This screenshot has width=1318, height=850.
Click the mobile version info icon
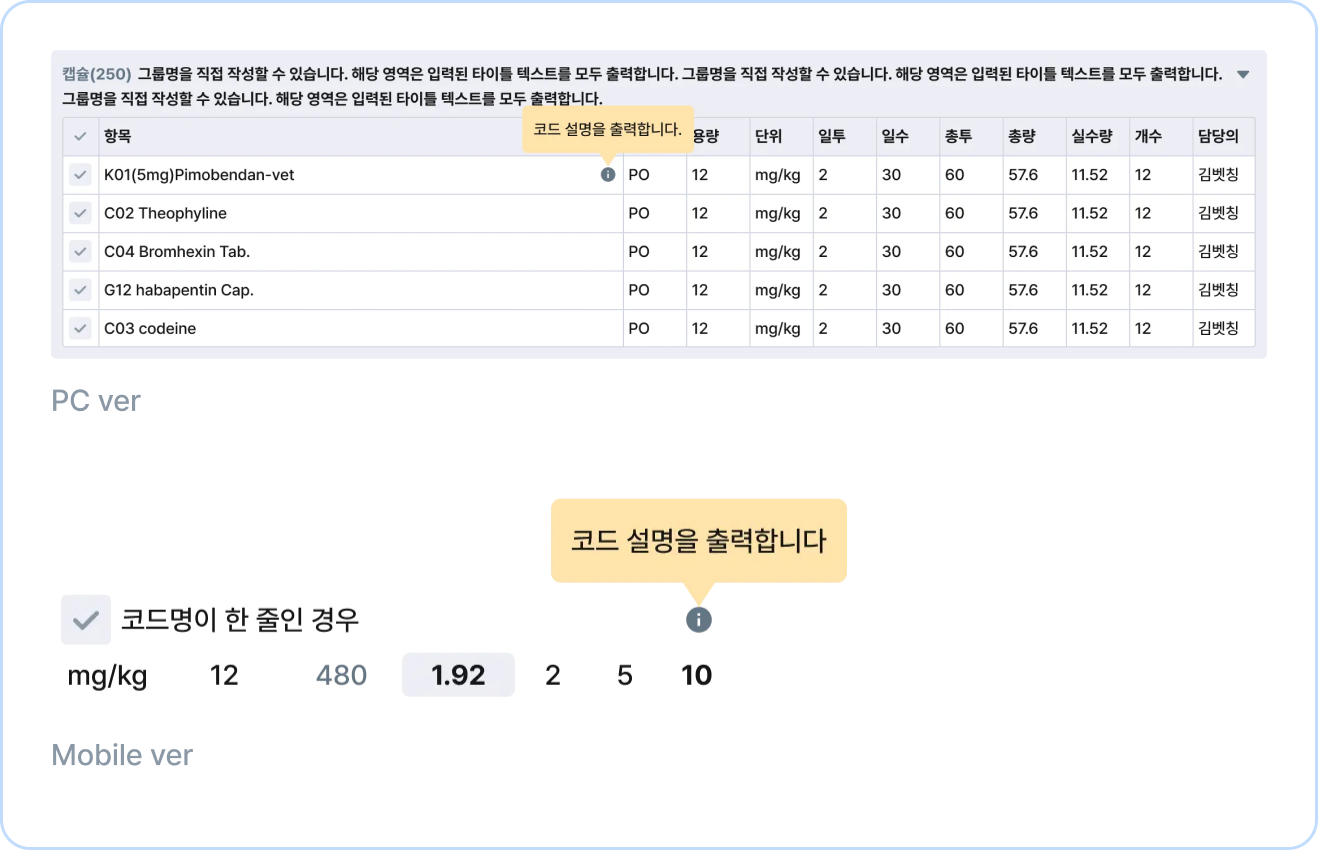tap(699, 620)
